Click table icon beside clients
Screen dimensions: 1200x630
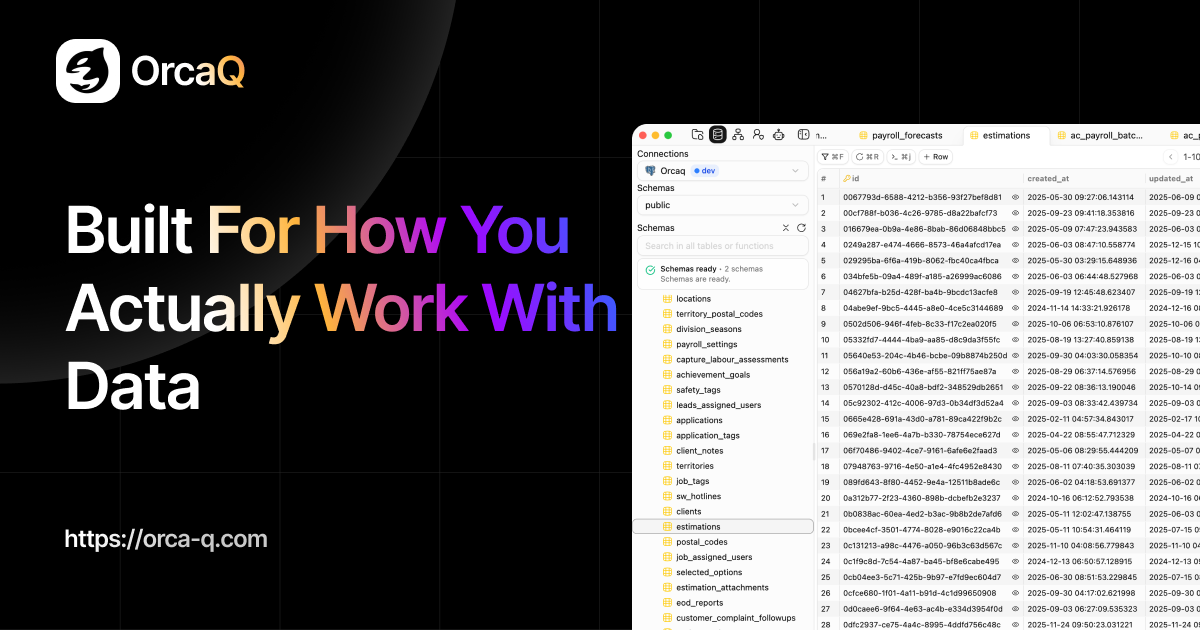(x=668, y=511)
